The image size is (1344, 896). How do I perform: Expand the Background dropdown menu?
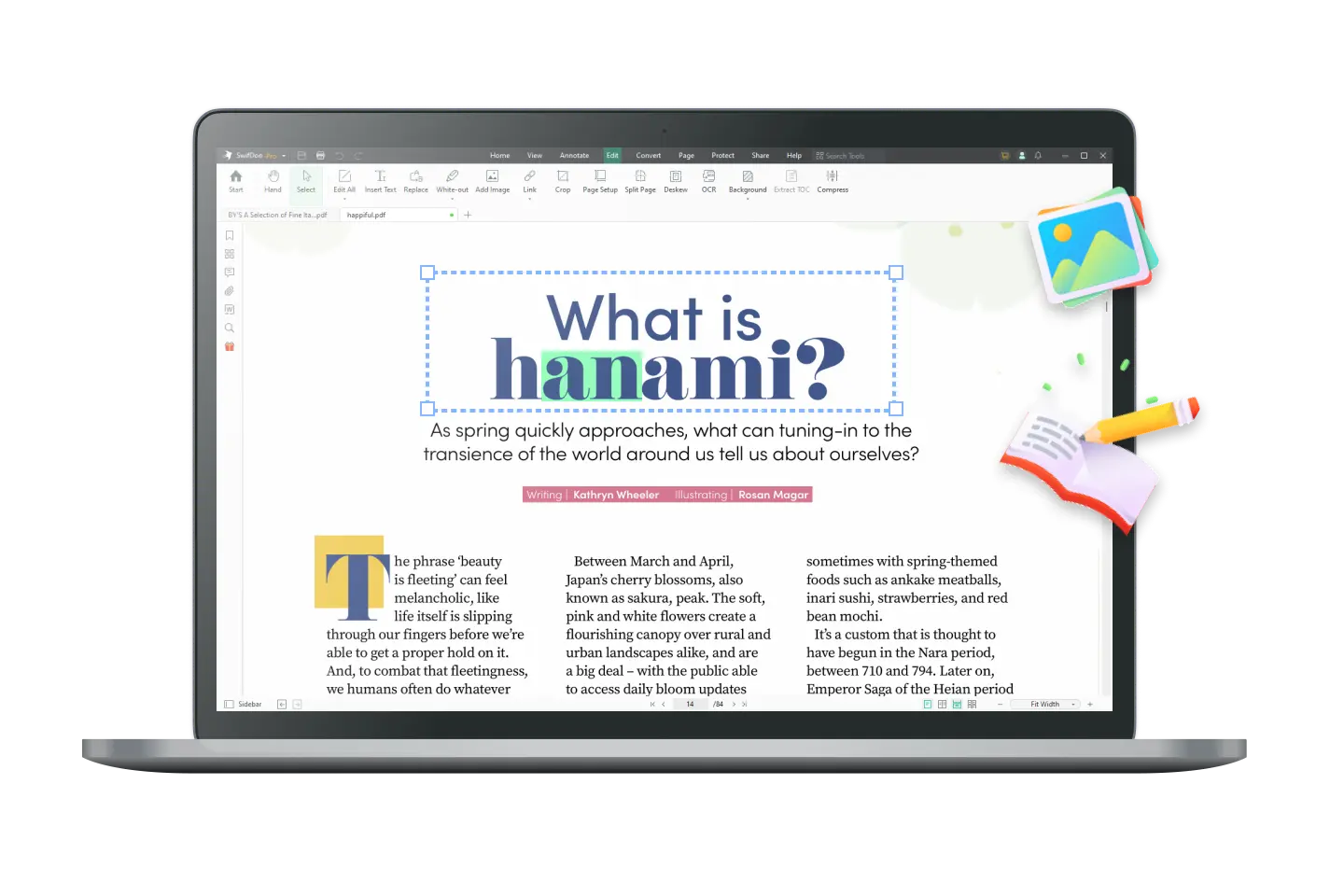(x=748, y=199)
